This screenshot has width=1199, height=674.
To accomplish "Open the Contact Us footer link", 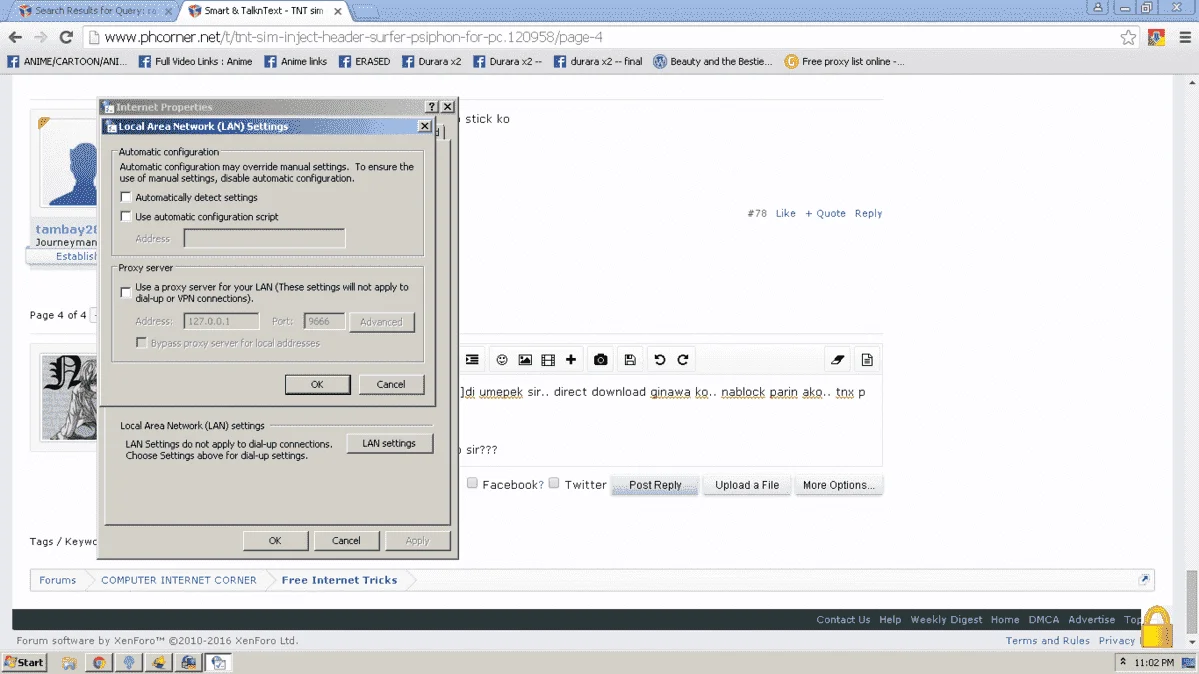I will click(843, 620).
